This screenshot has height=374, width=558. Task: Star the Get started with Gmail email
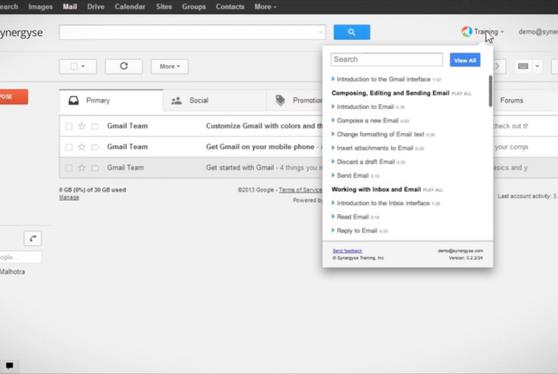pos(82,168)
